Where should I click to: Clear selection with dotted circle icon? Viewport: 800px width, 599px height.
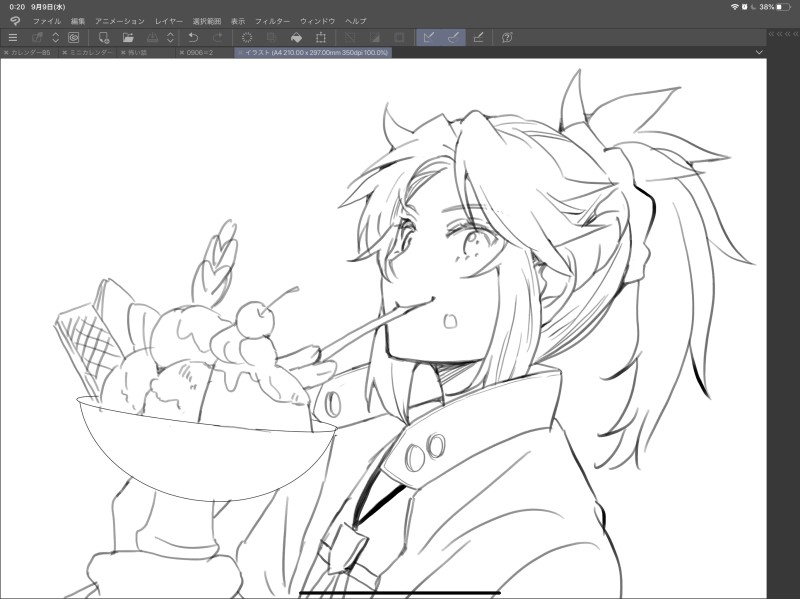[247, 37]
